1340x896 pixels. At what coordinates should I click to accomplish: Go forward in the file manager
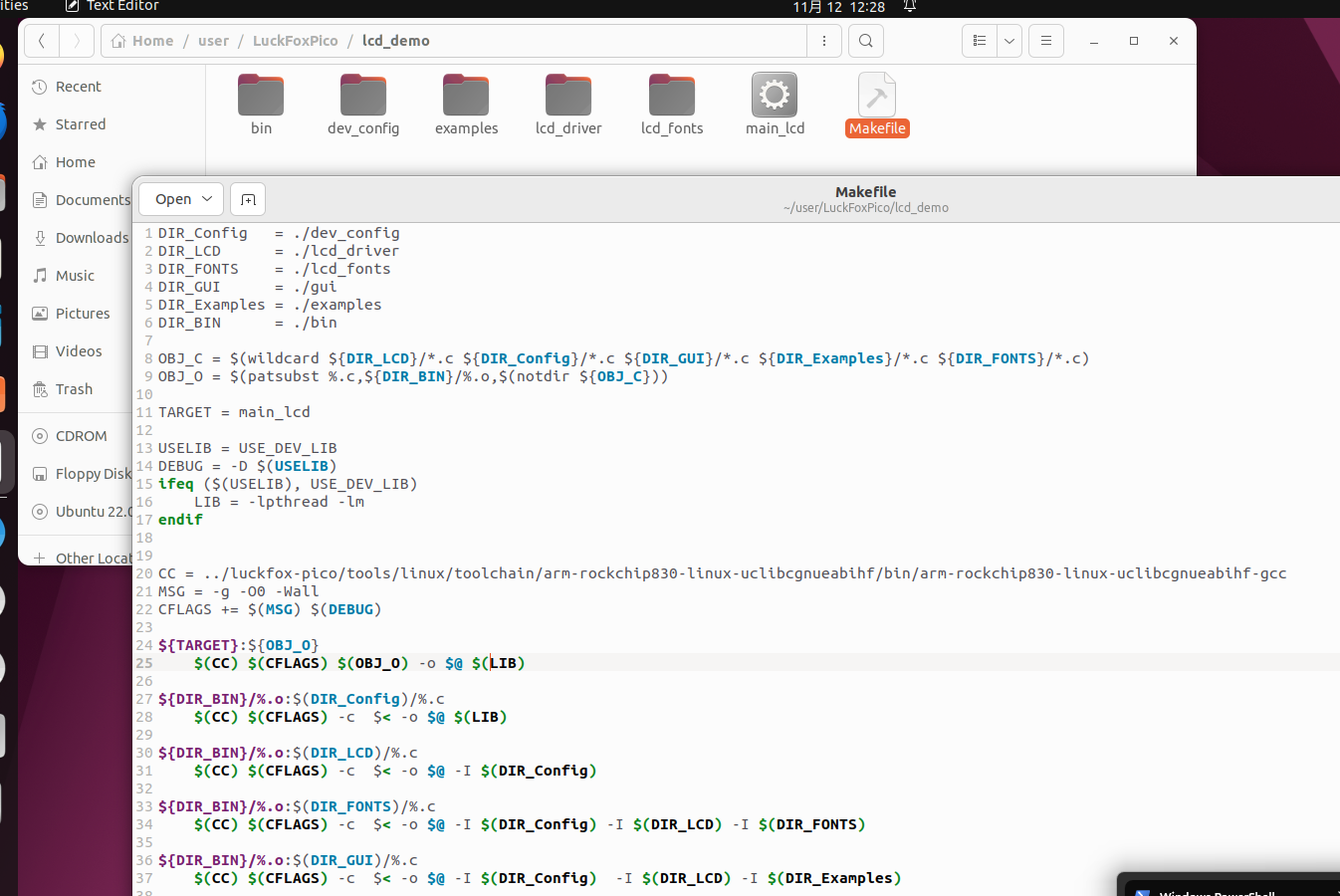coord(77,41)
